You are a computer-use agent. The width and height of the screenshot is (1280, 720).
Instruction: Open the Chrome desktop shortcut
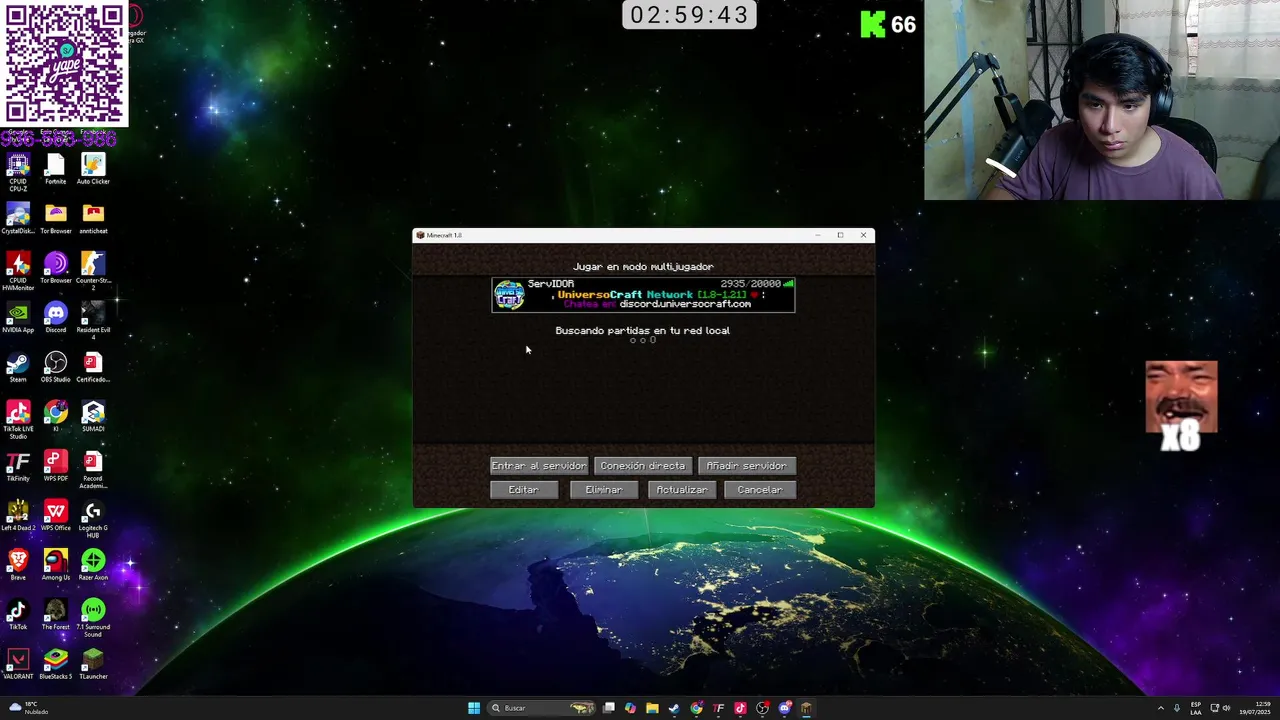click(x=56, y=417)
